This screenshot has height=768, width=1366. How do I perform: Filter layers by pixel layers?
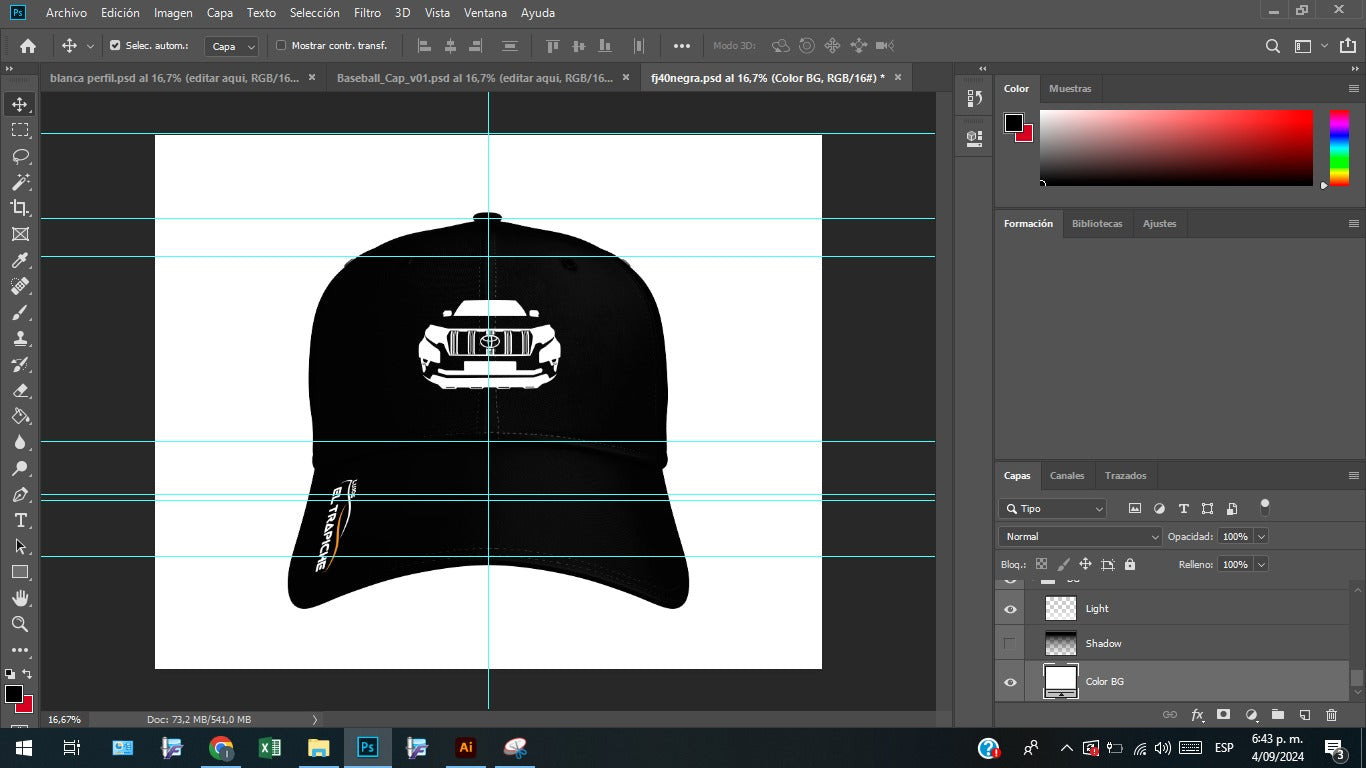point(1135,508)
